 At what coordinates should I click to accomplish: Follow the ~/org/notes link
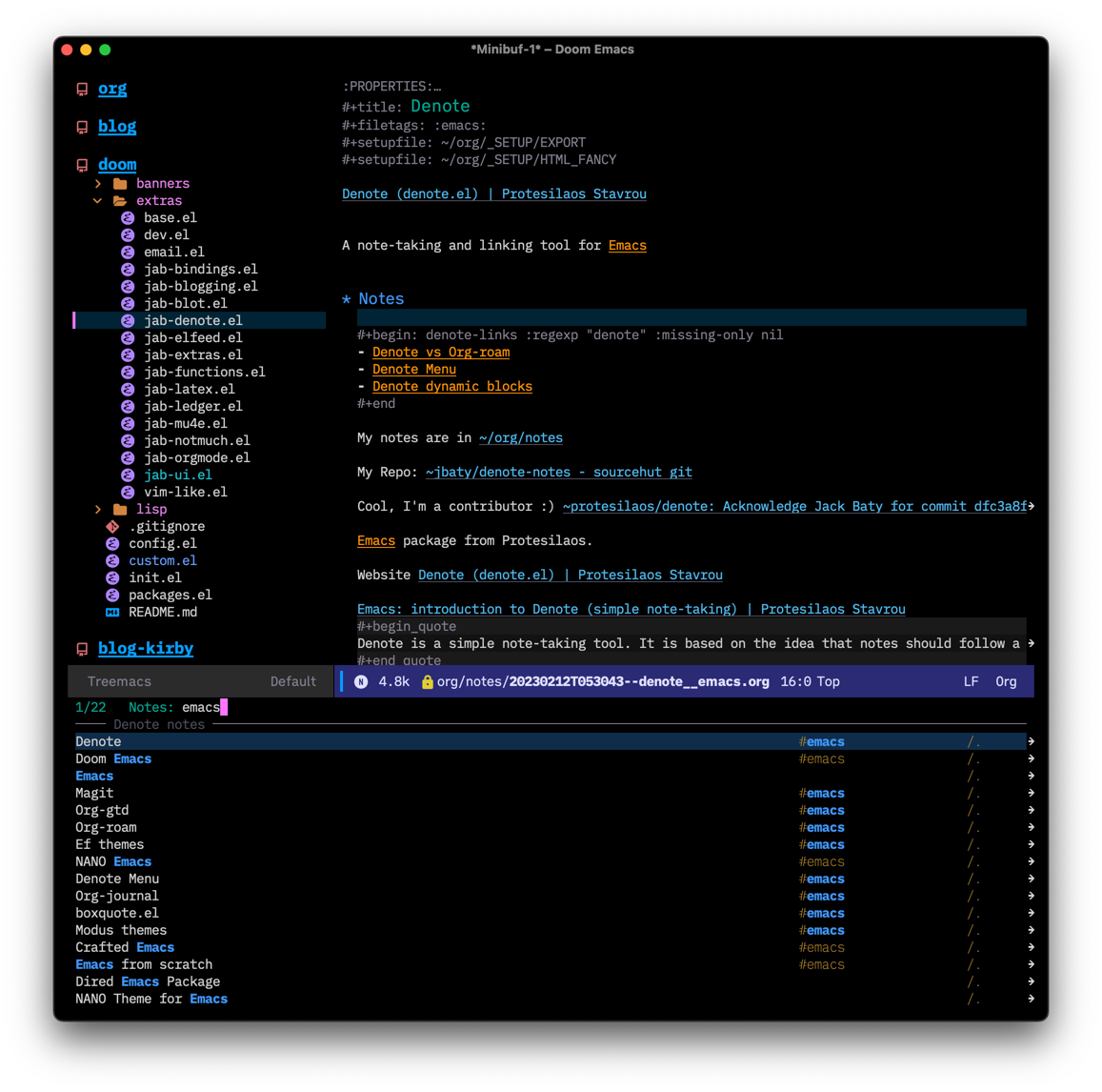[x=520, y=437]
